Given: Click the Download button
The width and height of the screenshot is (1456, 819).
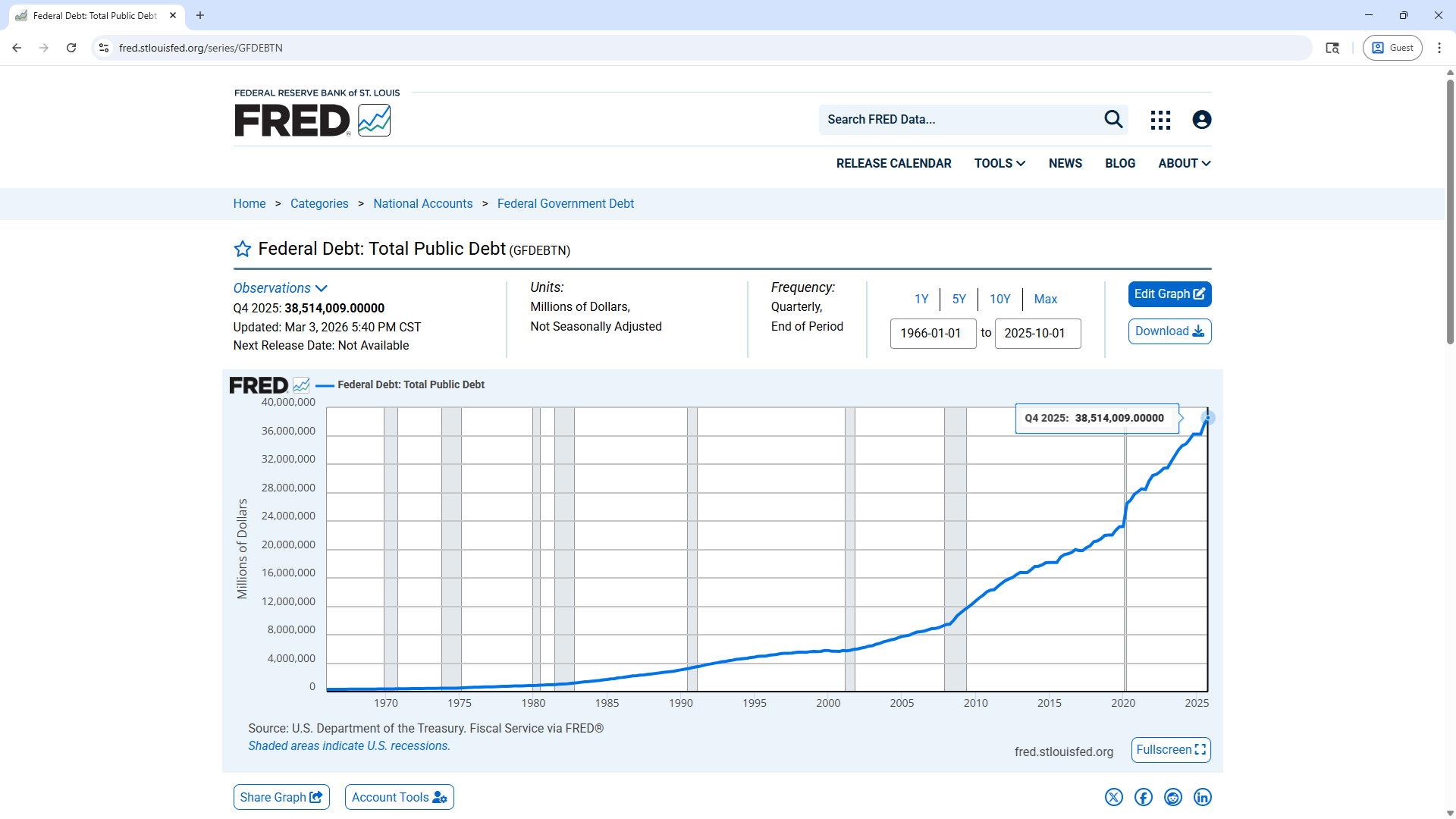Looking at the screenshot, I should [1169, 331].
